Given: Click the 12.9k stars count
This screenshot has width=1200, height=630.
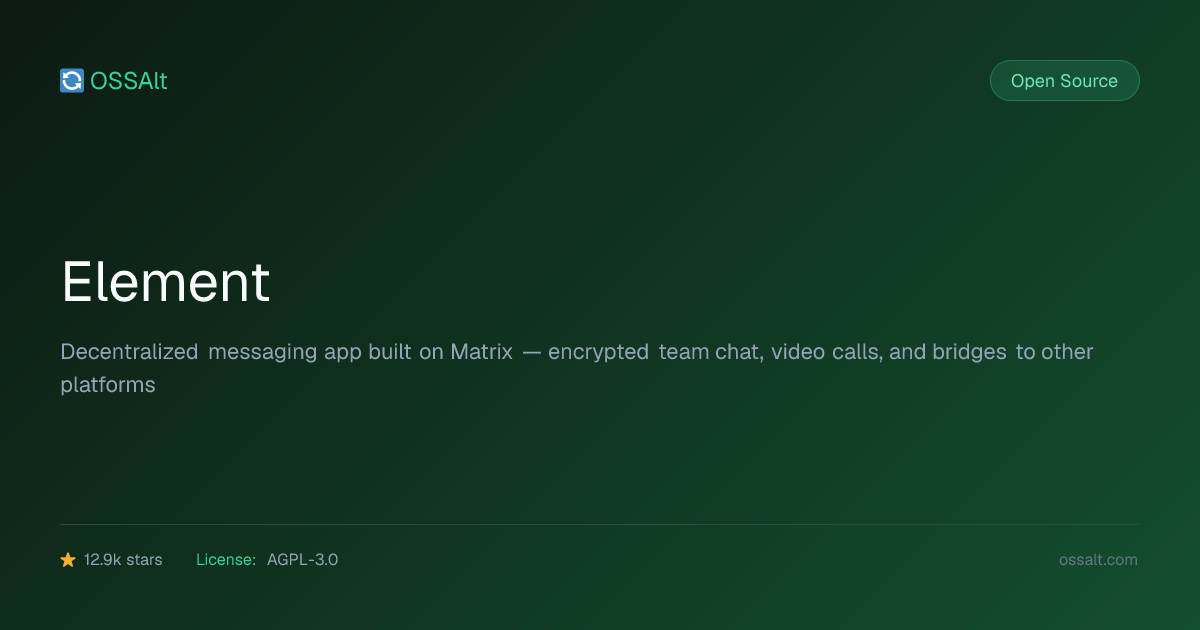Looking at the screenshot, I should [123, 560].
